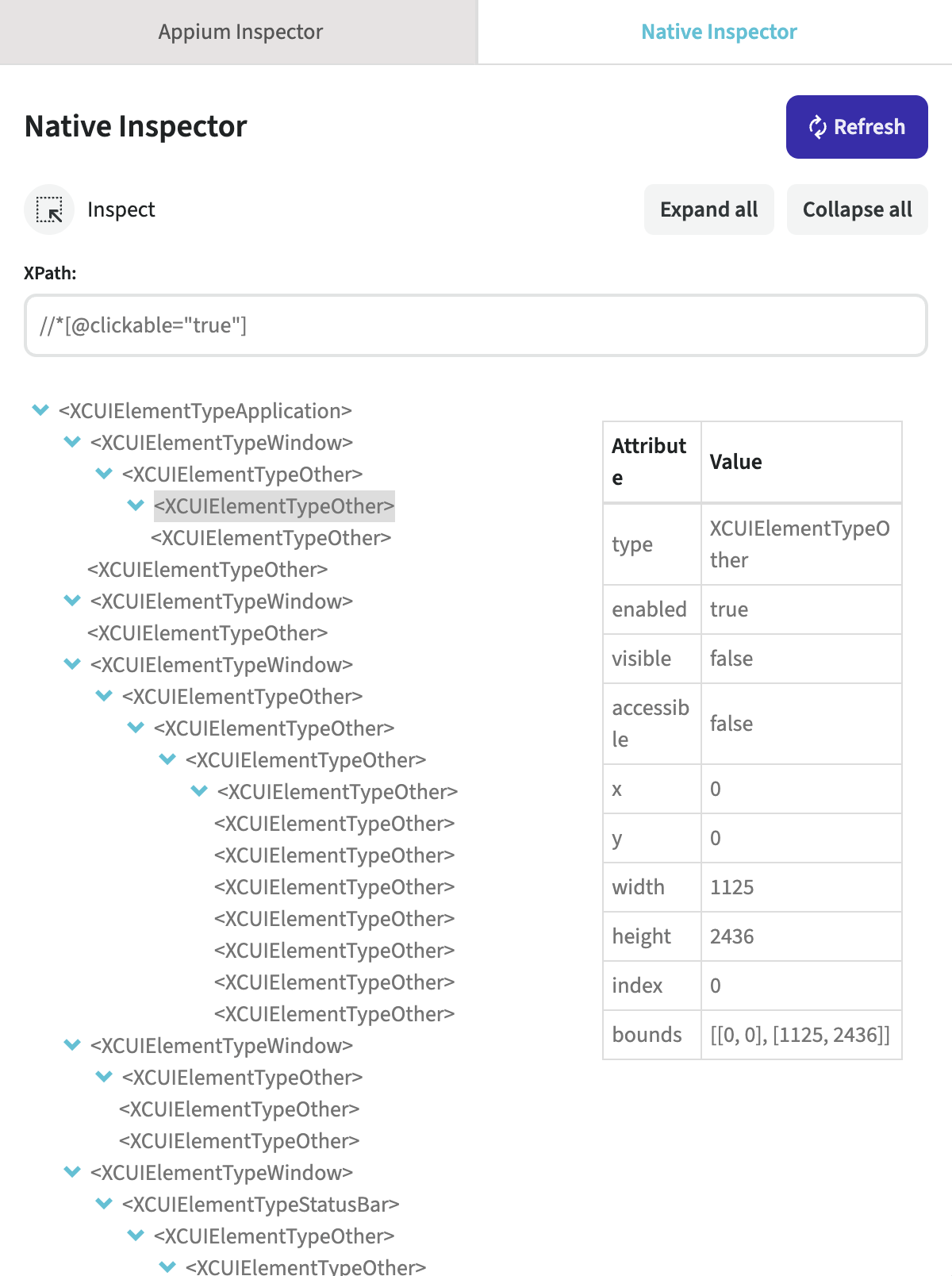
Task: Collapse the last XCUIElementTypeWindow chevron
Action: pyautogui.click(x=72, y=1172)
